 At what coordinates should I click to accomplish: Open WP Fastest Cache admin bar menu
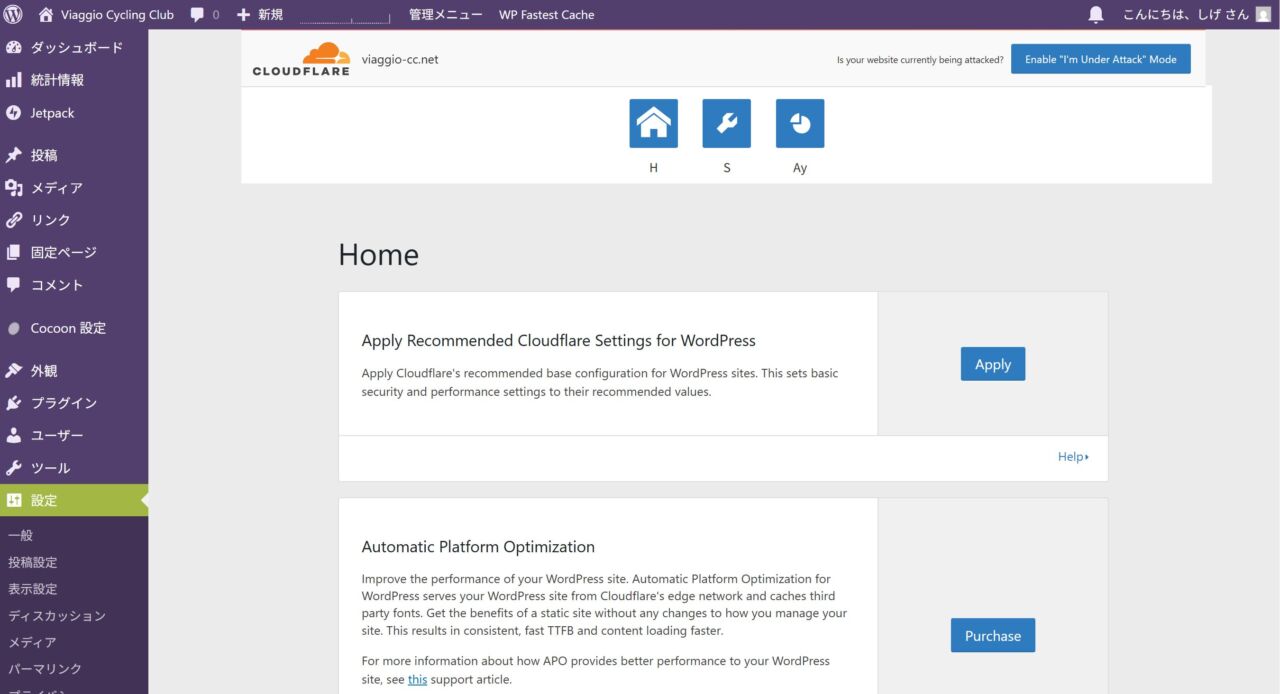click(x=546, y=15)
